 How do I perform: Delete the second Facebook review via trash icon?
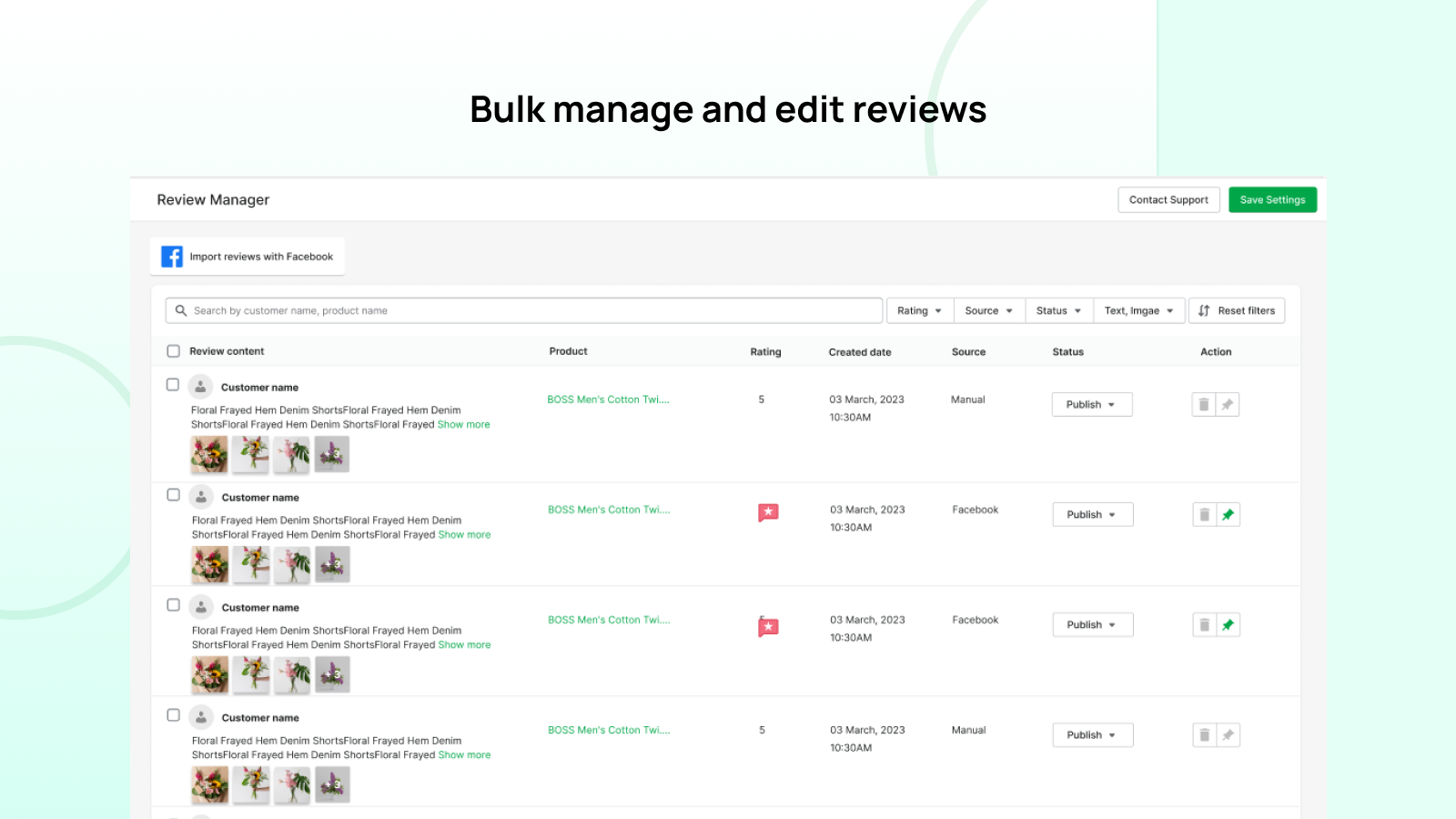(x=1204, y=624)
